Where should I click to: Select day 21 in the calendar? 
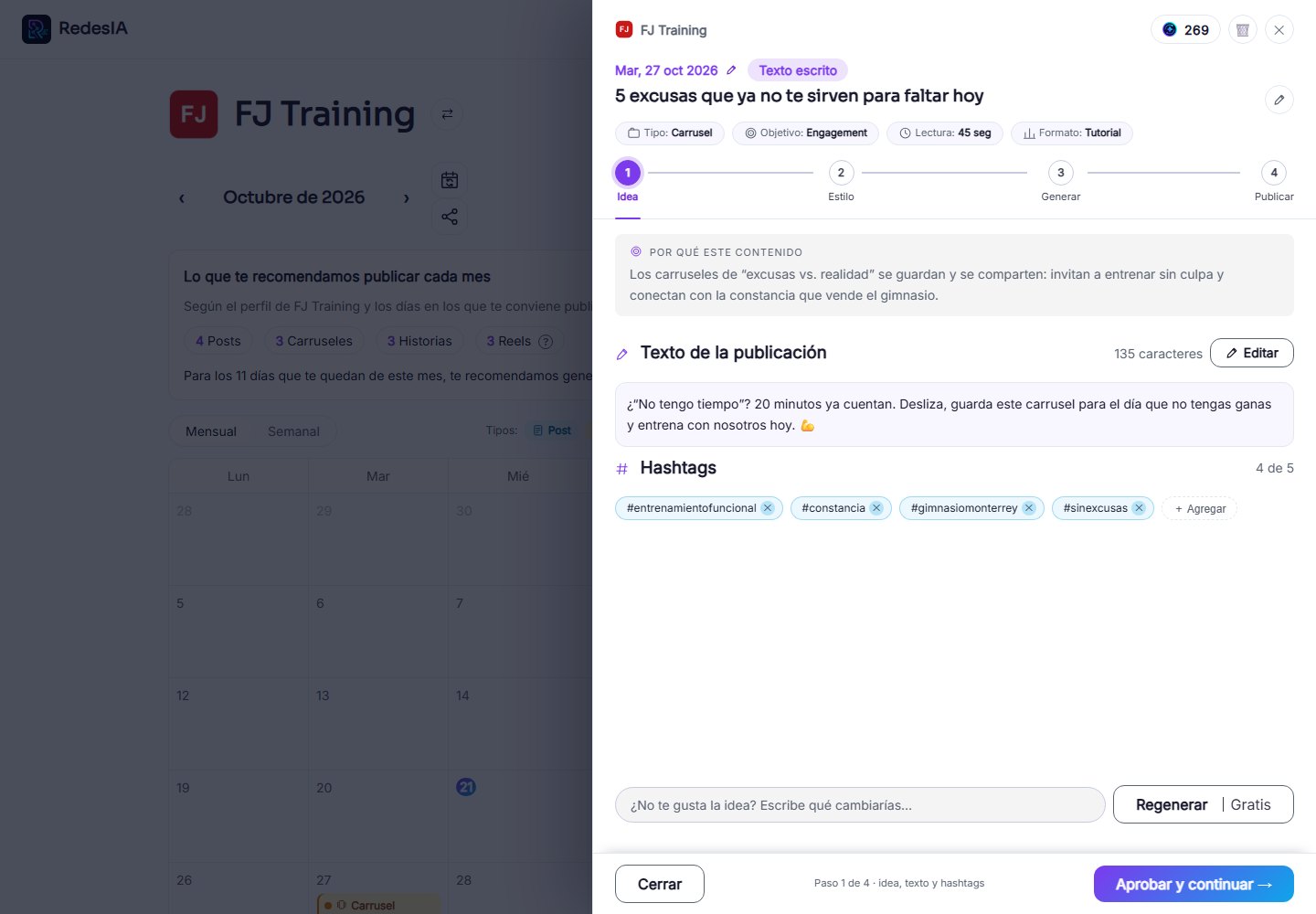click(466, 787)
